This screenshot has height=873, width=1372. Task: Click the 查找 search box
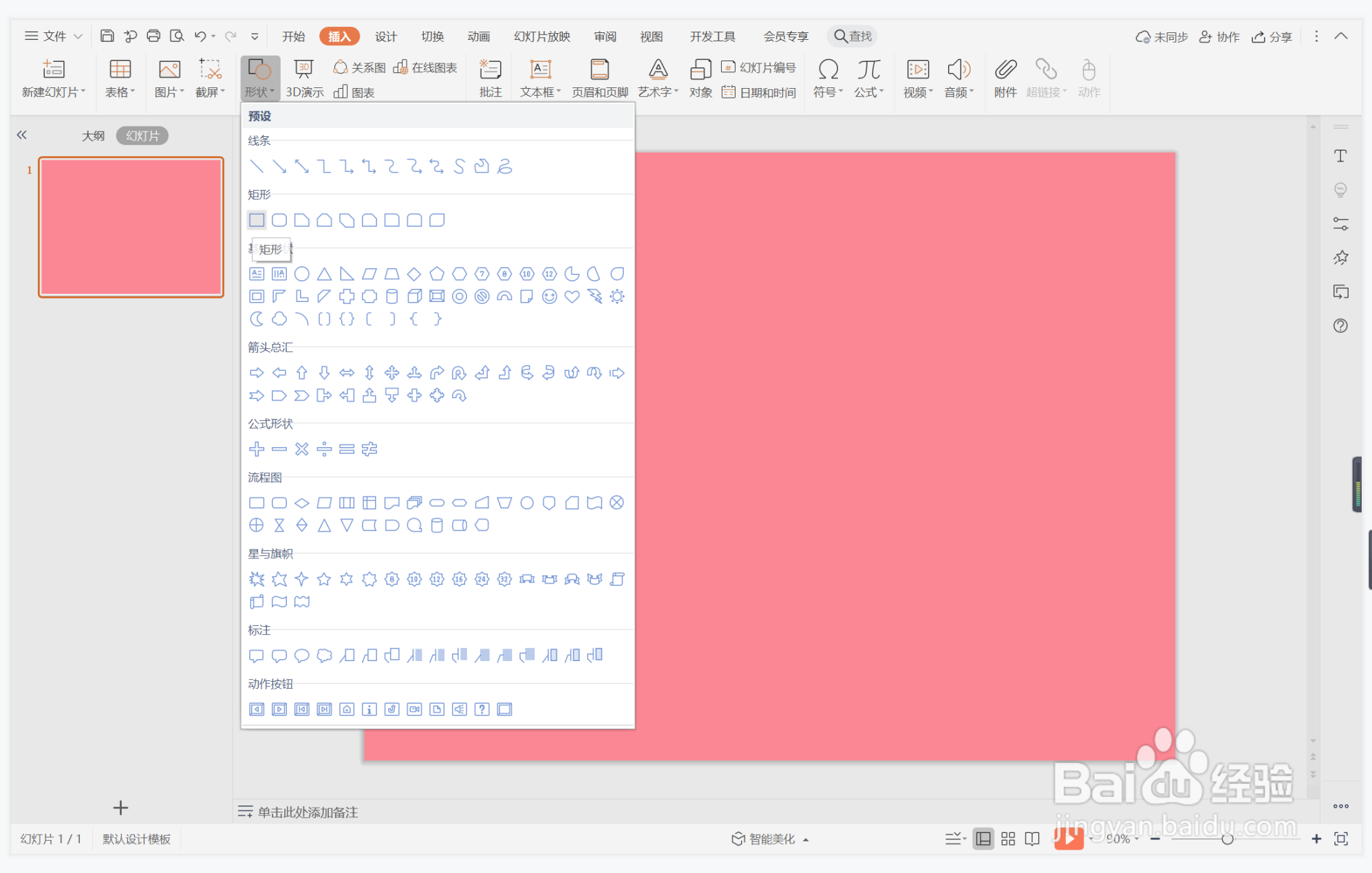click(x=853, y=36)
